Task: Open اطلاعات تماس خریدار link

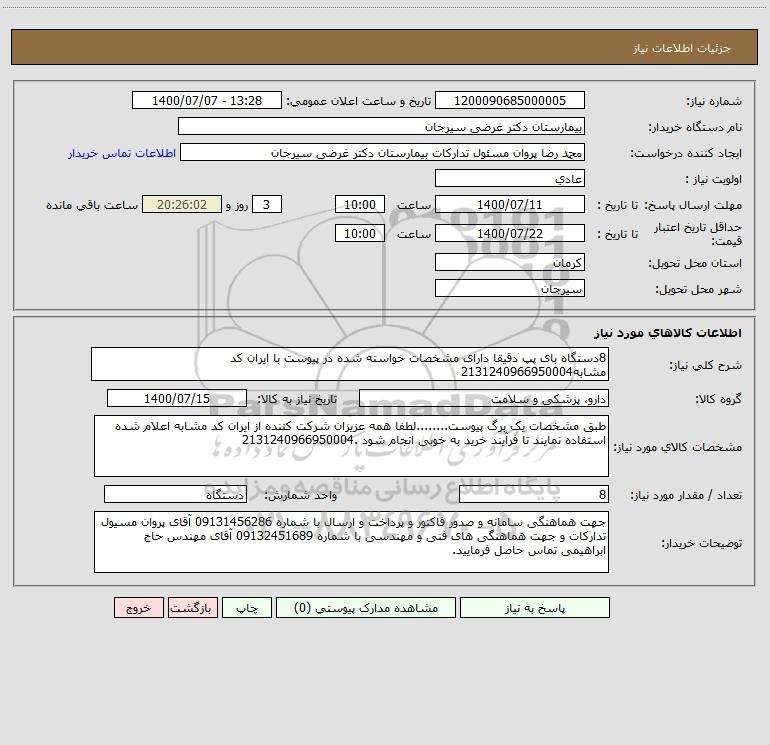Action: click(x=122, y=153)
